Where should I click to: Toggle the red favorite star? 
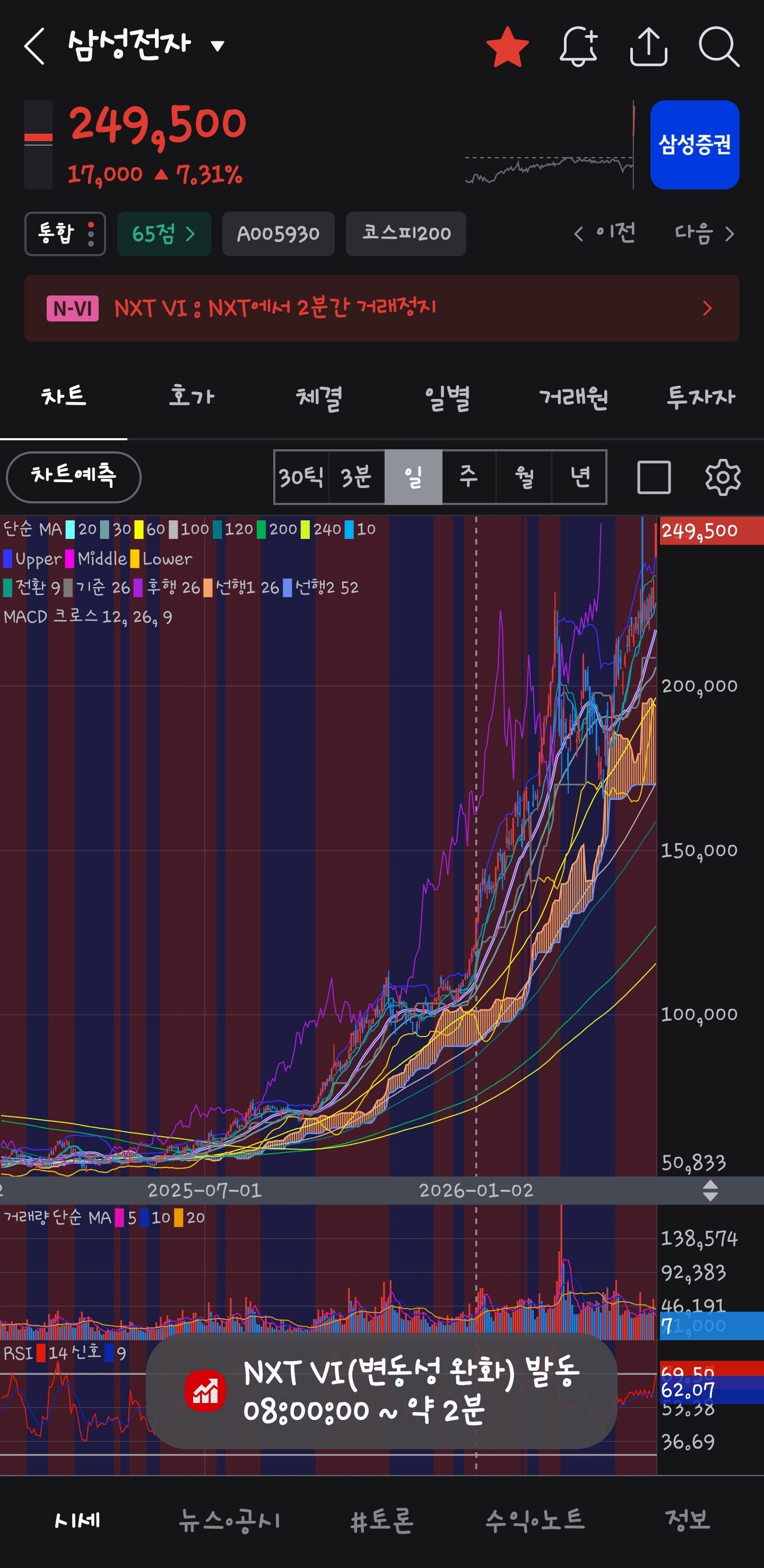507,46
